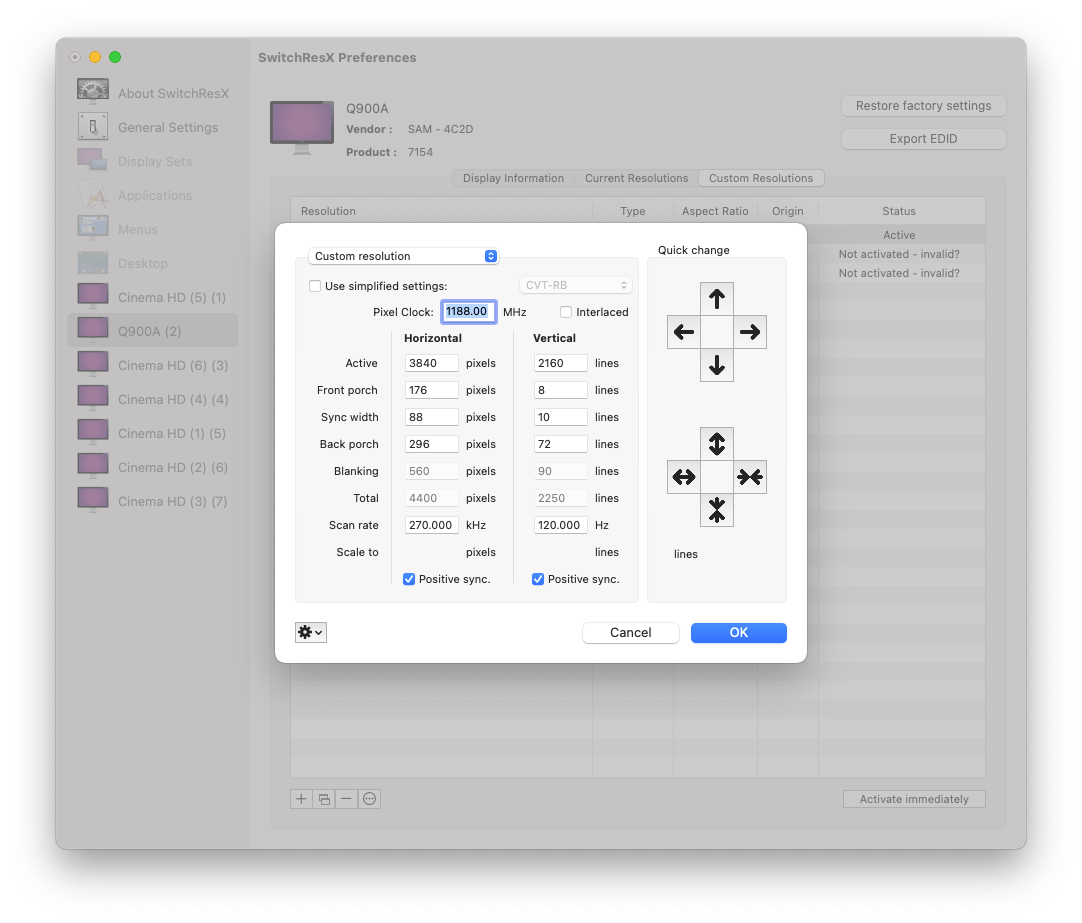
Task: Click vertical Front porch field
Action: coord(560,390)
